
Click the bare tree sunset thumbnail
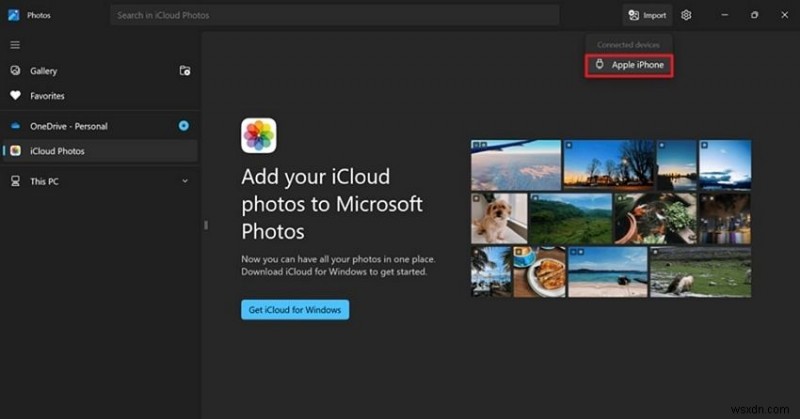(x=609, y=165)
